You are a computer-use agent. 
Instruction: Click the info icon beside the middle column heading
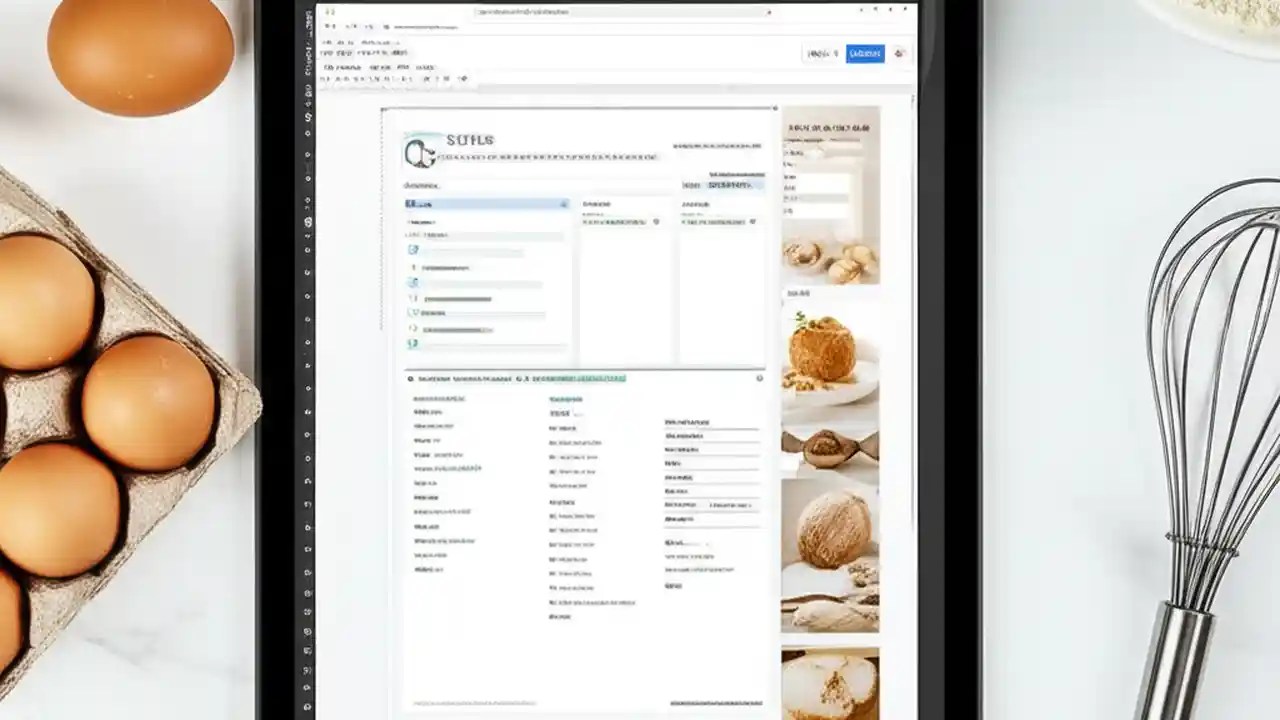tap(657, 220)
